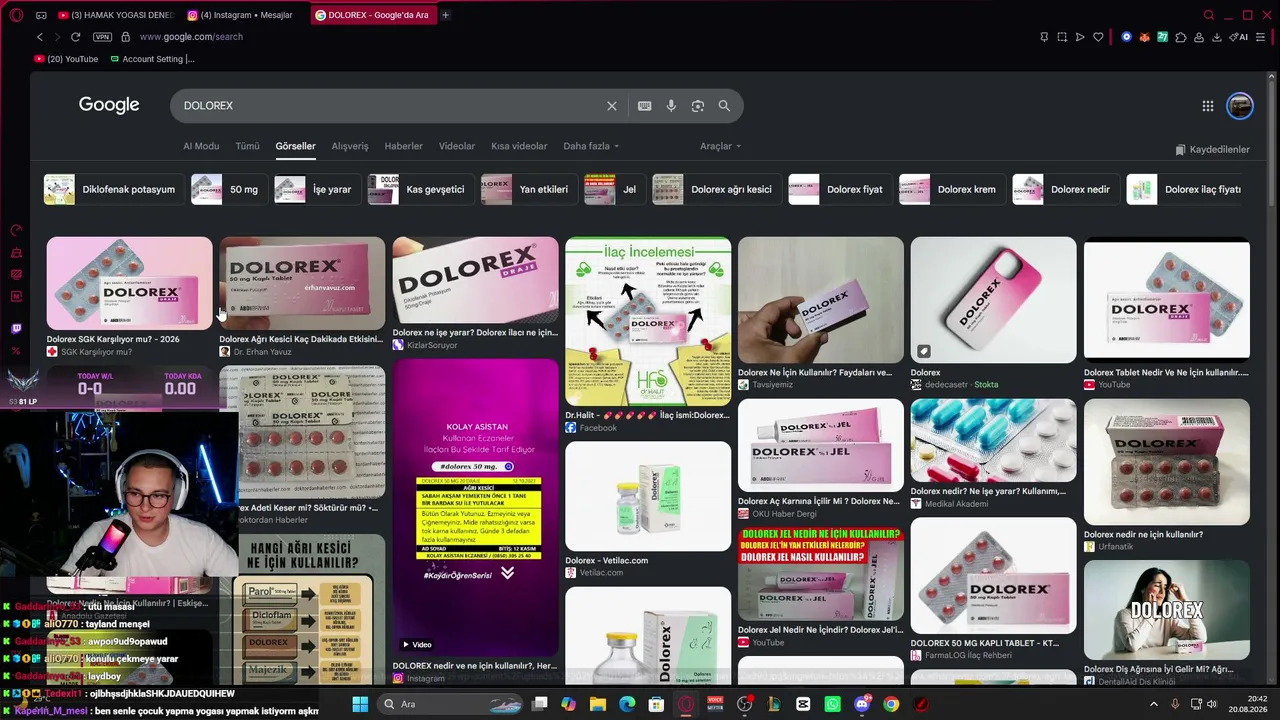Open the 'Haberler' tab
Image resolution: width=1280 pixels, height=720 pixels.
tap(404, 146)
